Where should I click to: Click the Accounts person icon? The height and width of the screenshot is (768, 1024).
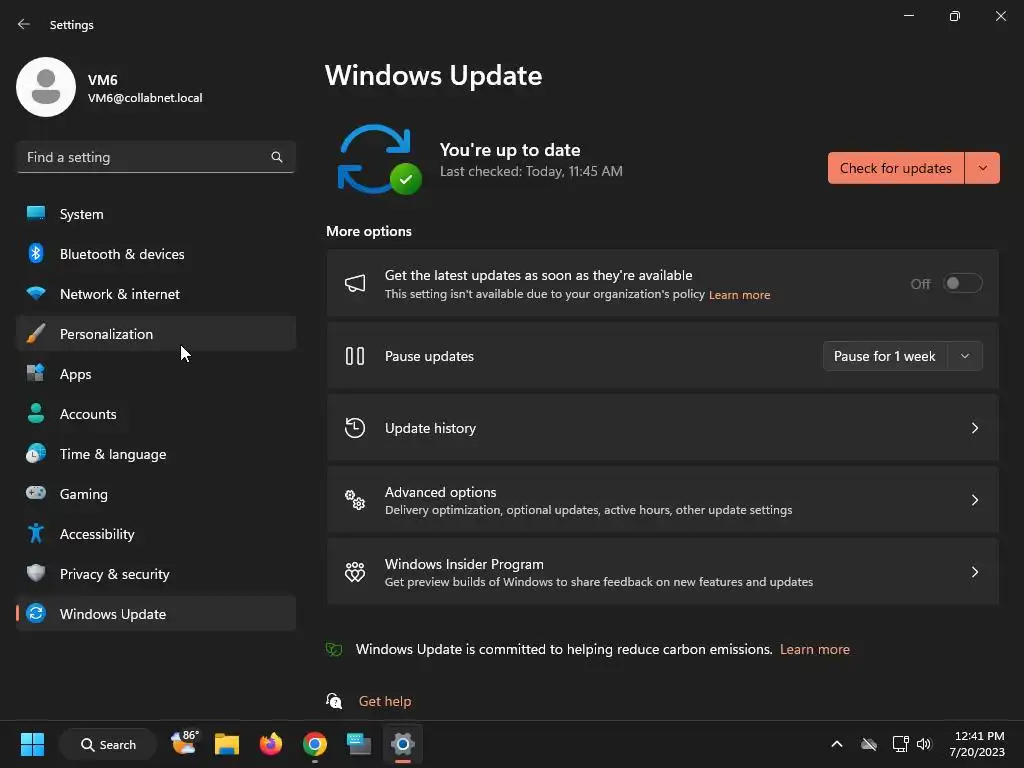36,413
